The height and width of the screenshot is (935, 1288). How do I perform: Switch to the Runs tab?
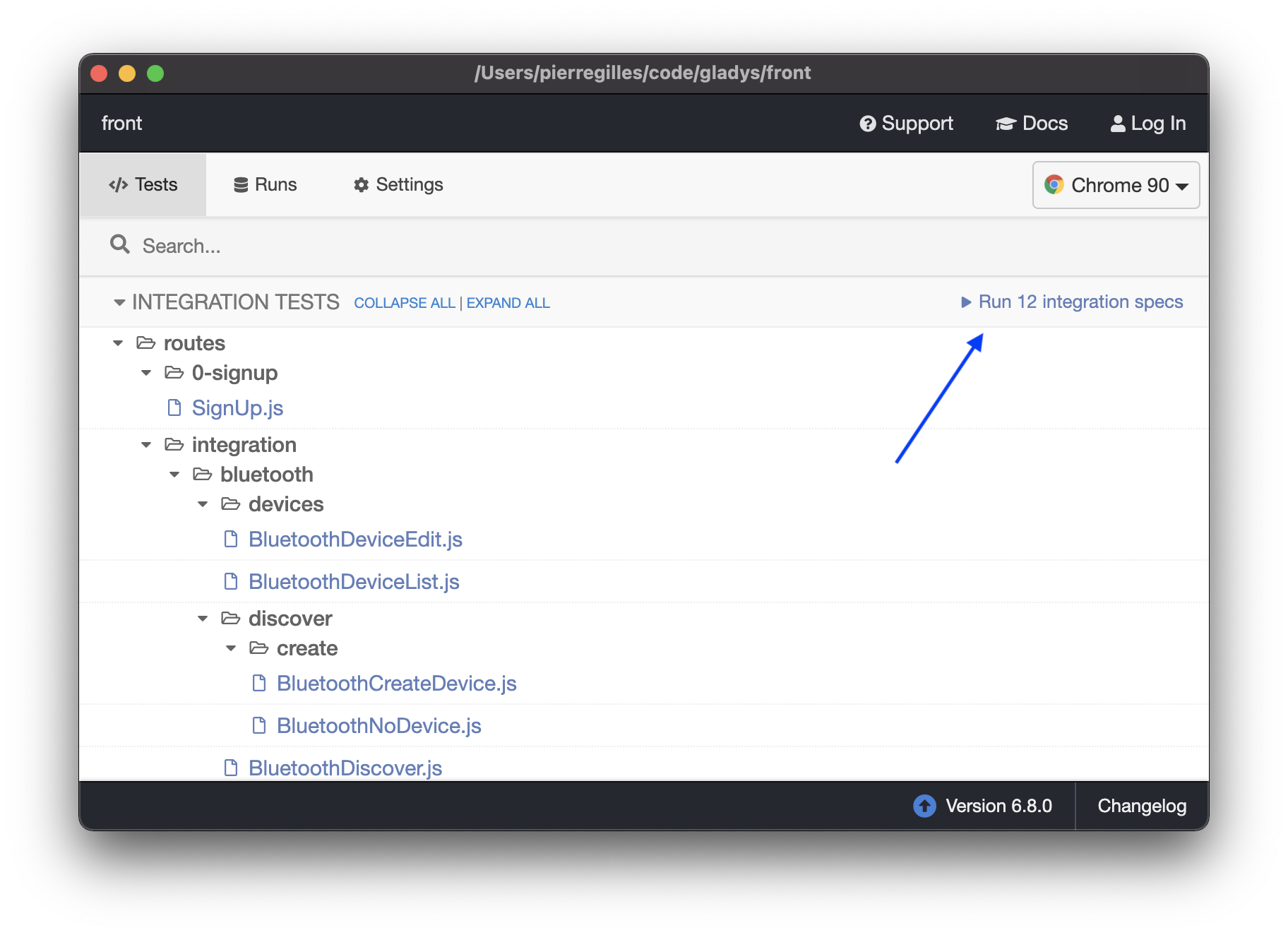pyautogui.click(x=275, y=184)
